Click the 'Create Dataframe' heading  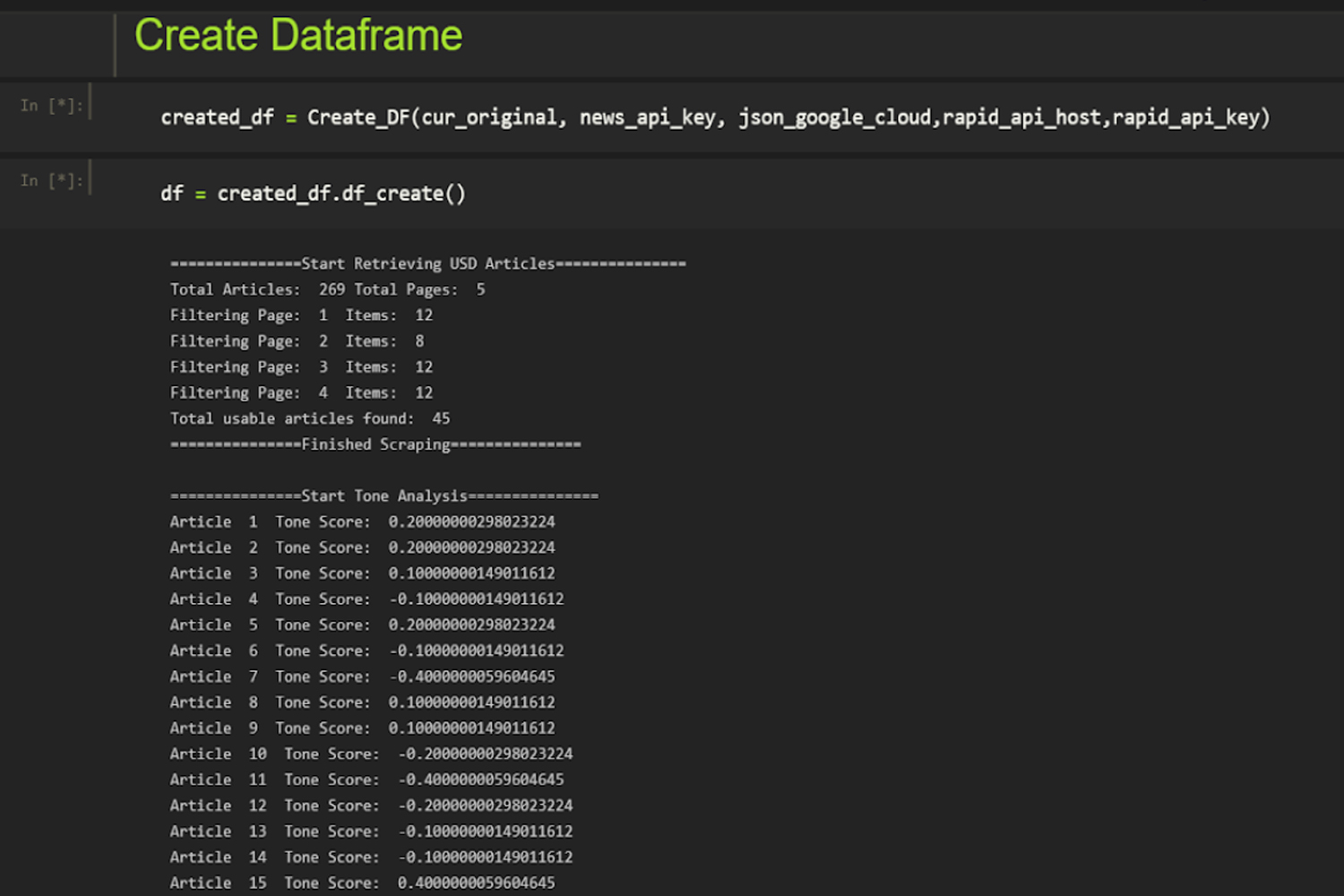298,36
